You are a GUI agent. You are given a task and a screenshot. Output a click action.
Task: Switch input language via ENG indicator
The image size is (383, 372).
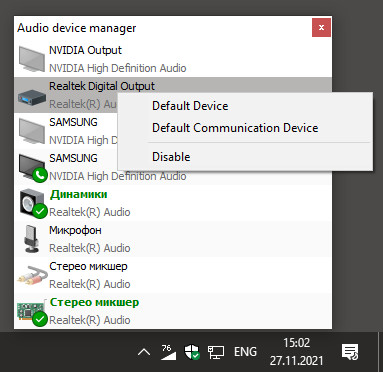click(245, 352)
